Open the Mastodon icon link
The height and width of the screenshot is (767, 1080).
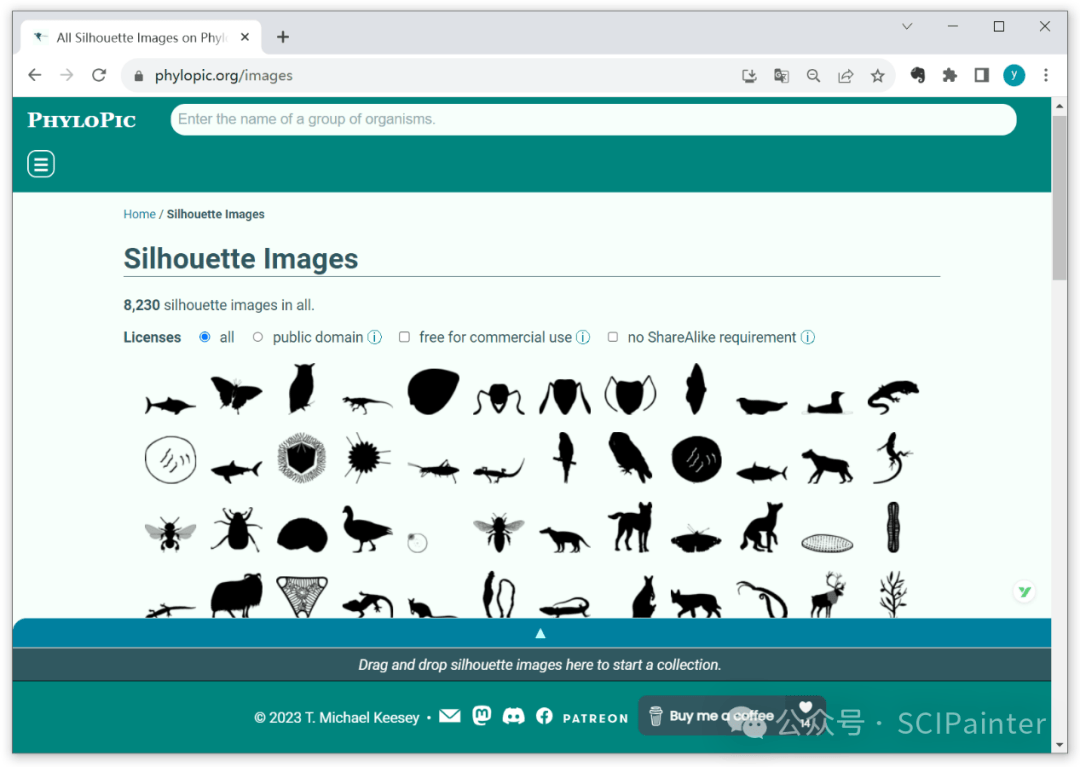point(482,716)
